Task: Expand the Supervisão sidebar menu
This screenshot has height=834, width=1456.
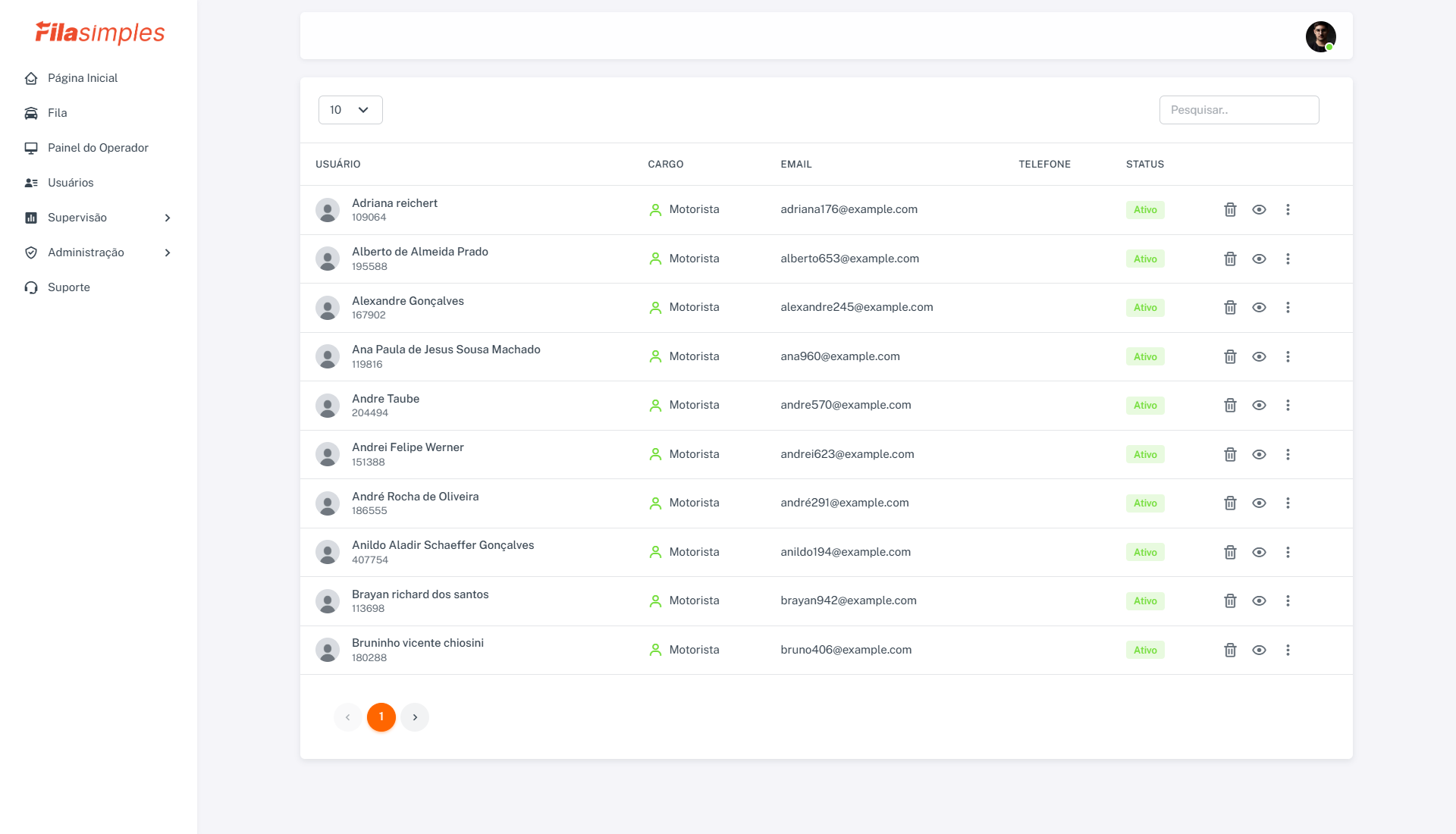Action: 99,218
